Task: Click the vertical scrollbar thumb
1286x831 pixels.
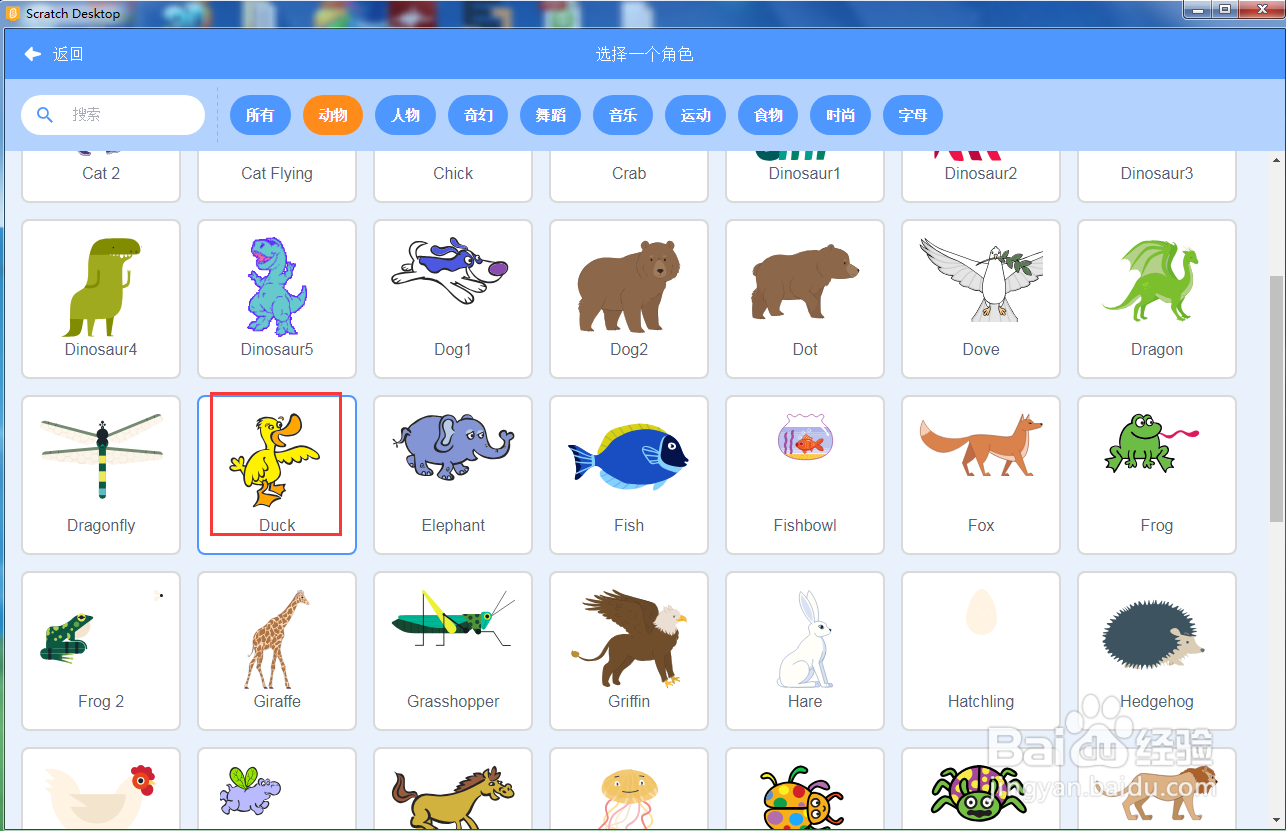Action: click(x=1277, y=398)
